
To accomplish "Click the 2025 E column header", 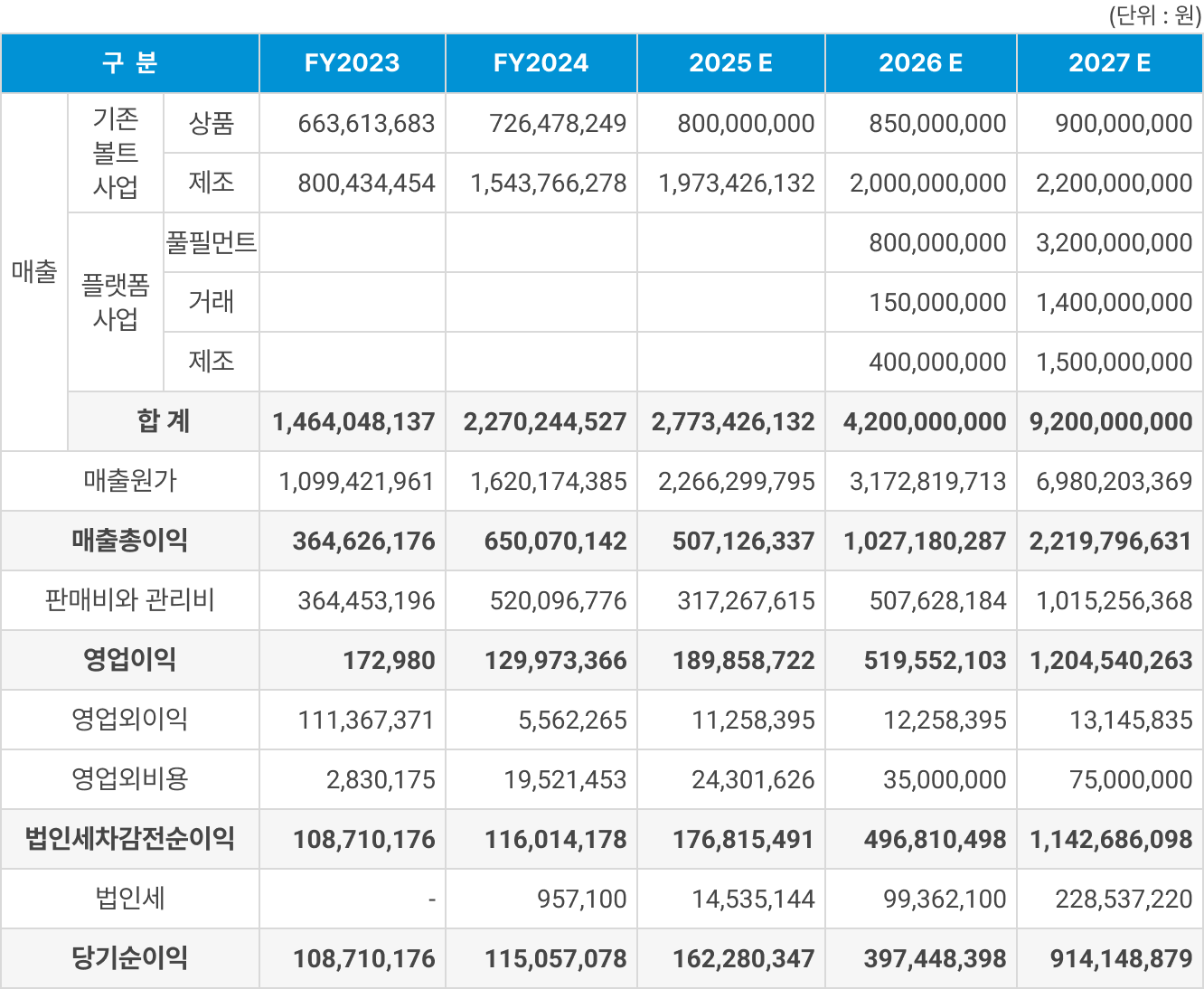I will [730, 63].
